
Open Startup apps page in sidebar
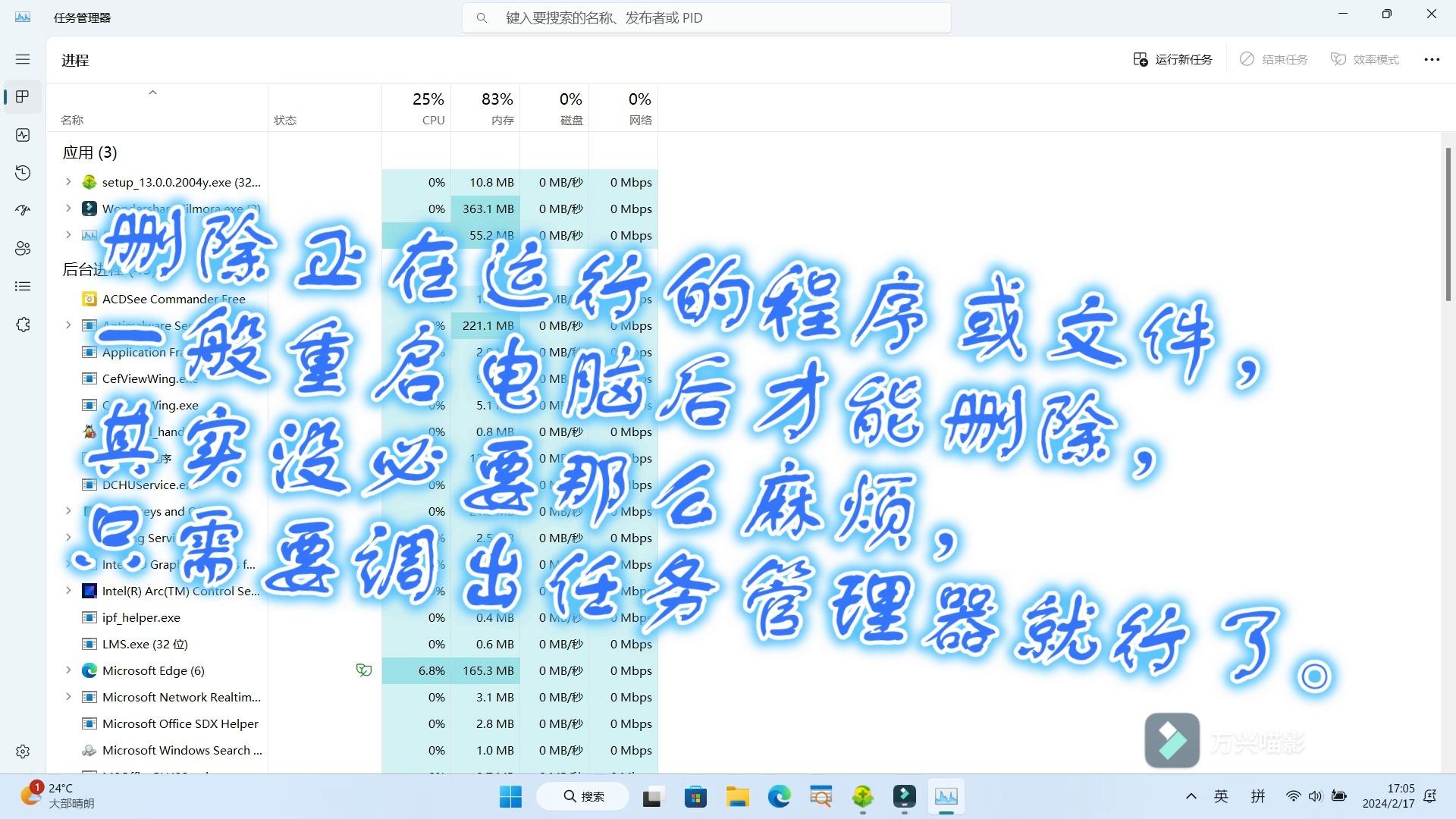pos(23,210)
